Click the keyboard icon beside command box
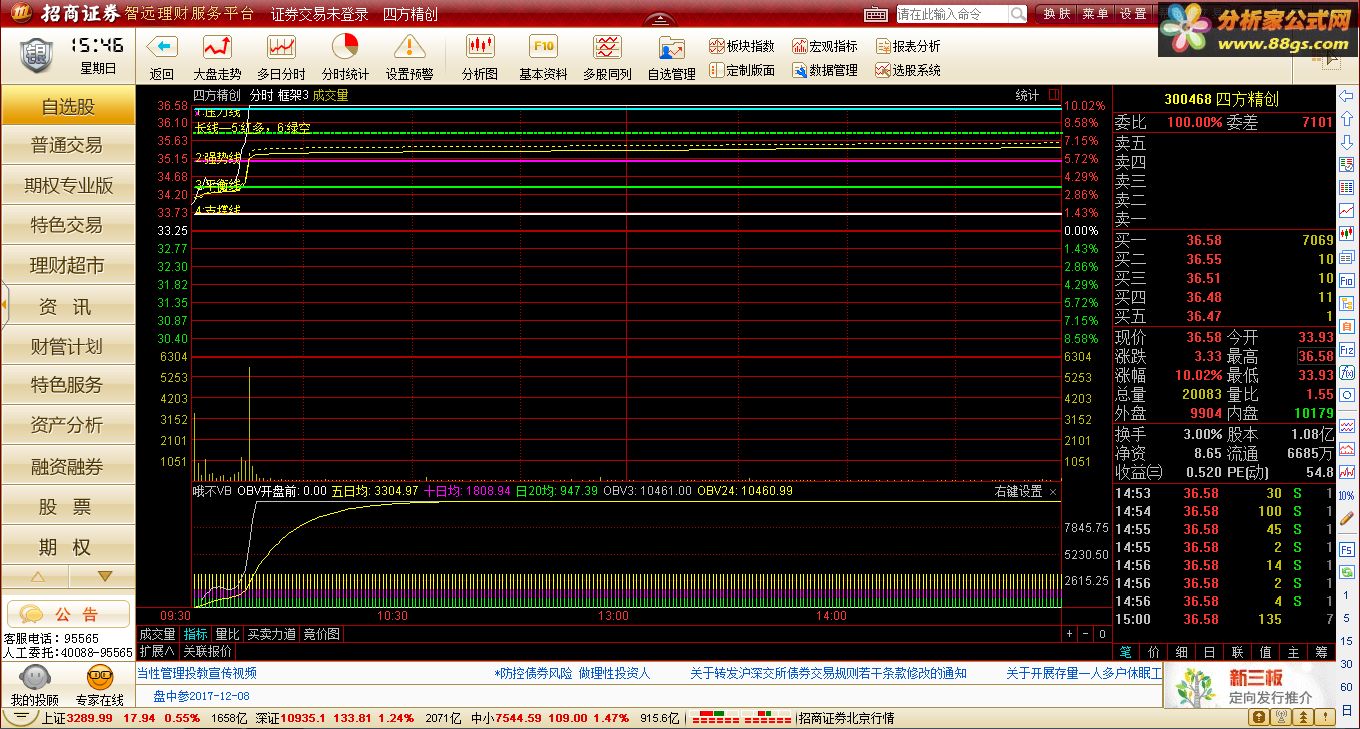 (x=875, y=14)
